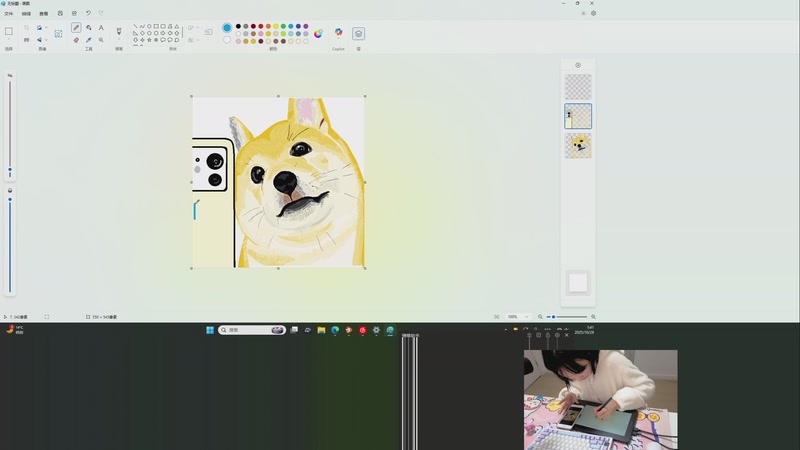
Task: Adjust the brush opacity slider
Action: [x=10, y=244]
